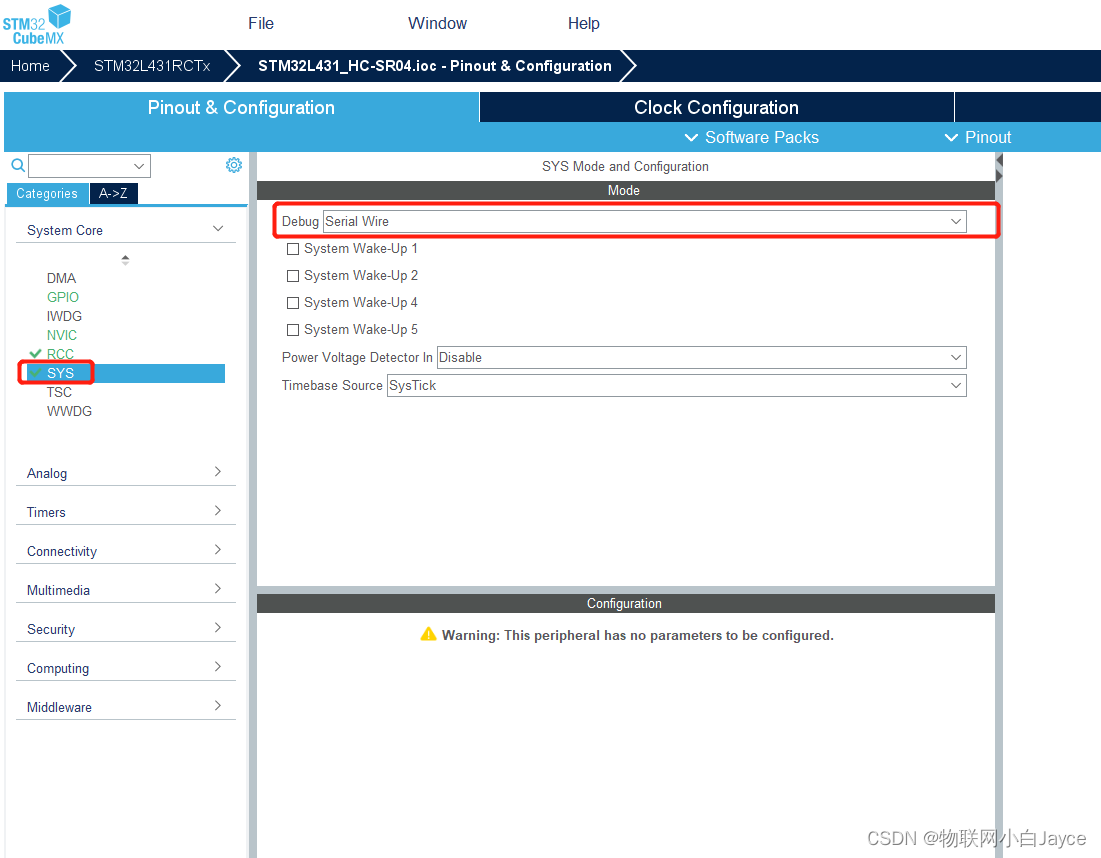Enable System Wake-Up 2 checkbox
1101x858 pixels.
point(293,276)
